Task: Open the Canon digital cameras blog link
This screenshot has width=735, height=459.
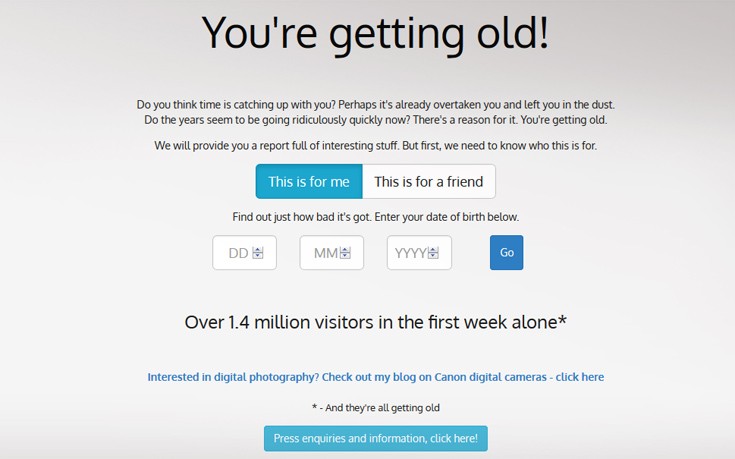Action: [x=375, y=377]
